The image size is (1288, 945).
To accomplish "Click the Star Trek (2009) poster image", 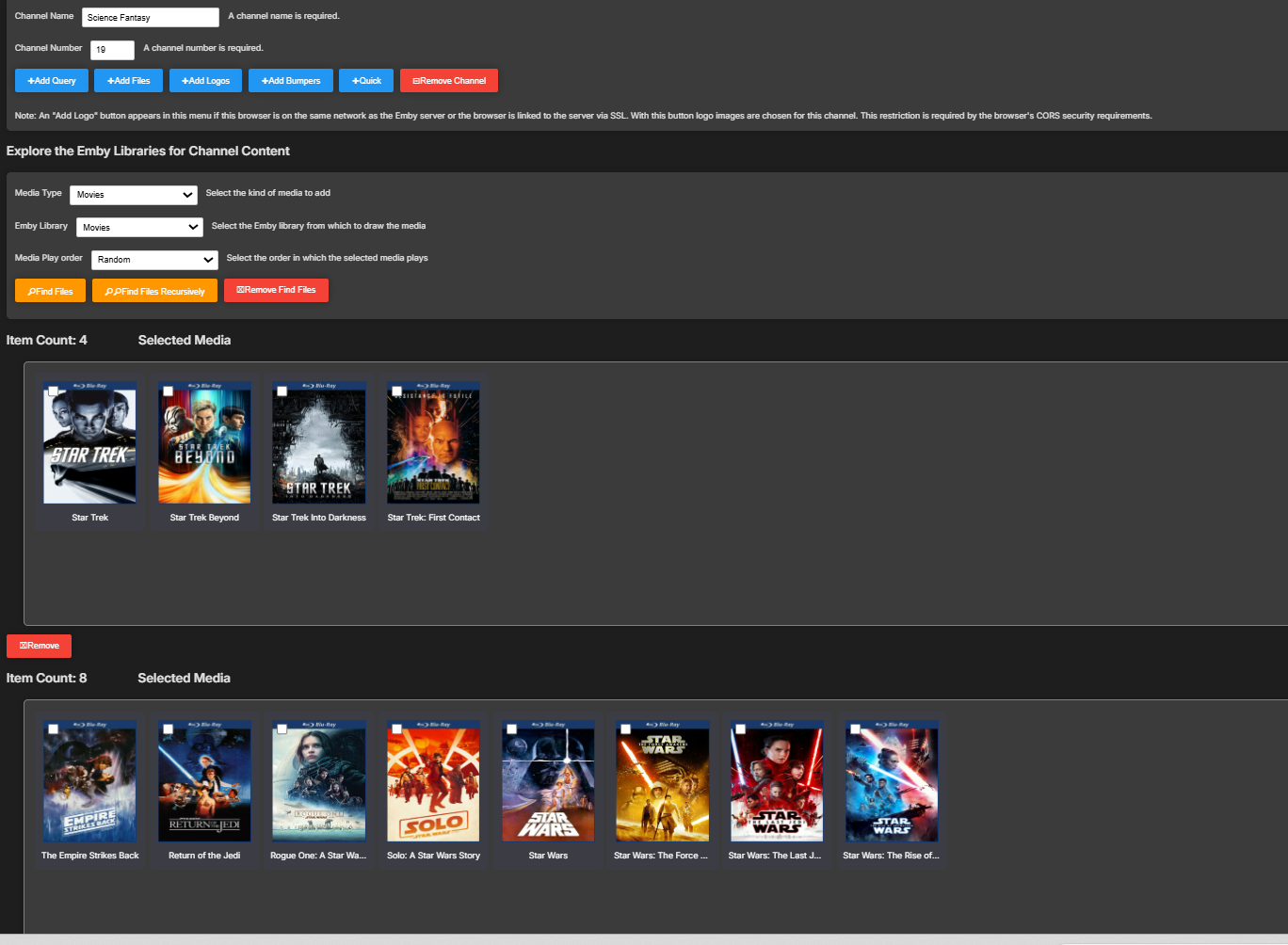I will pyautogui.click(x=90, y=442).
